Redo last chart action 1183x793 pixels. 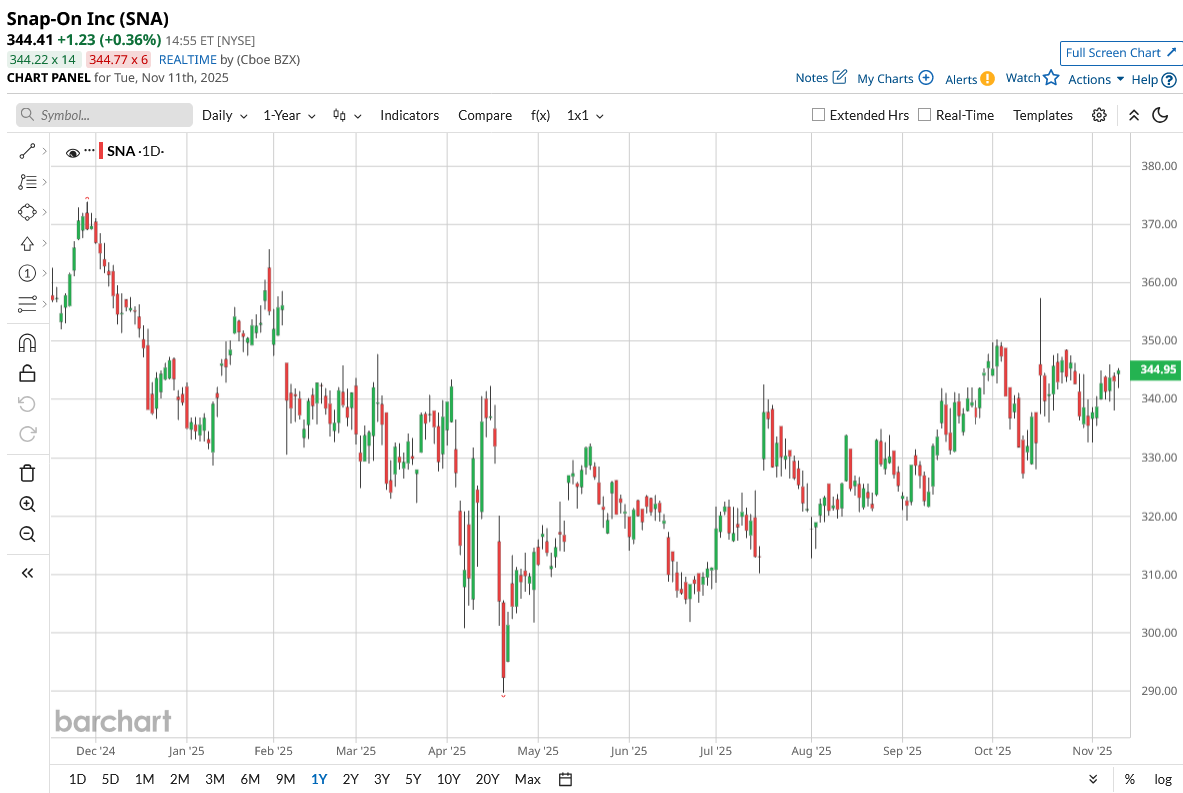[27, 434]
